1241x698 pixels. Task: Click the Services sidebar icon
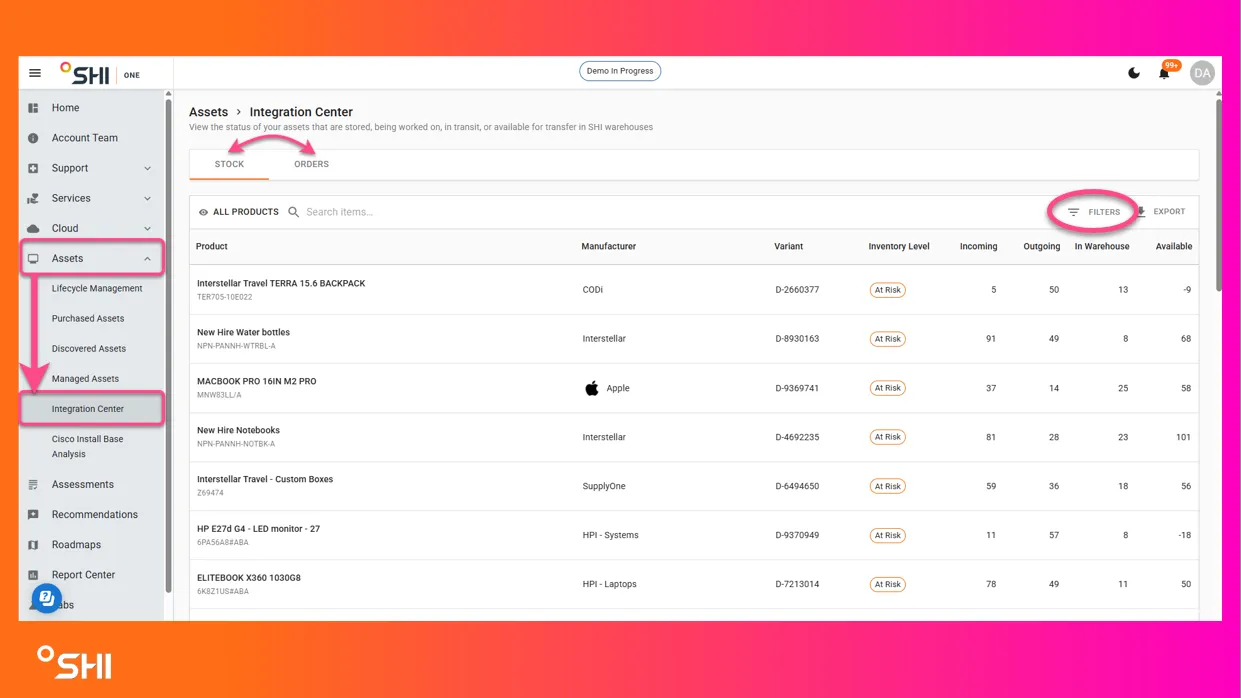(33, 198)
